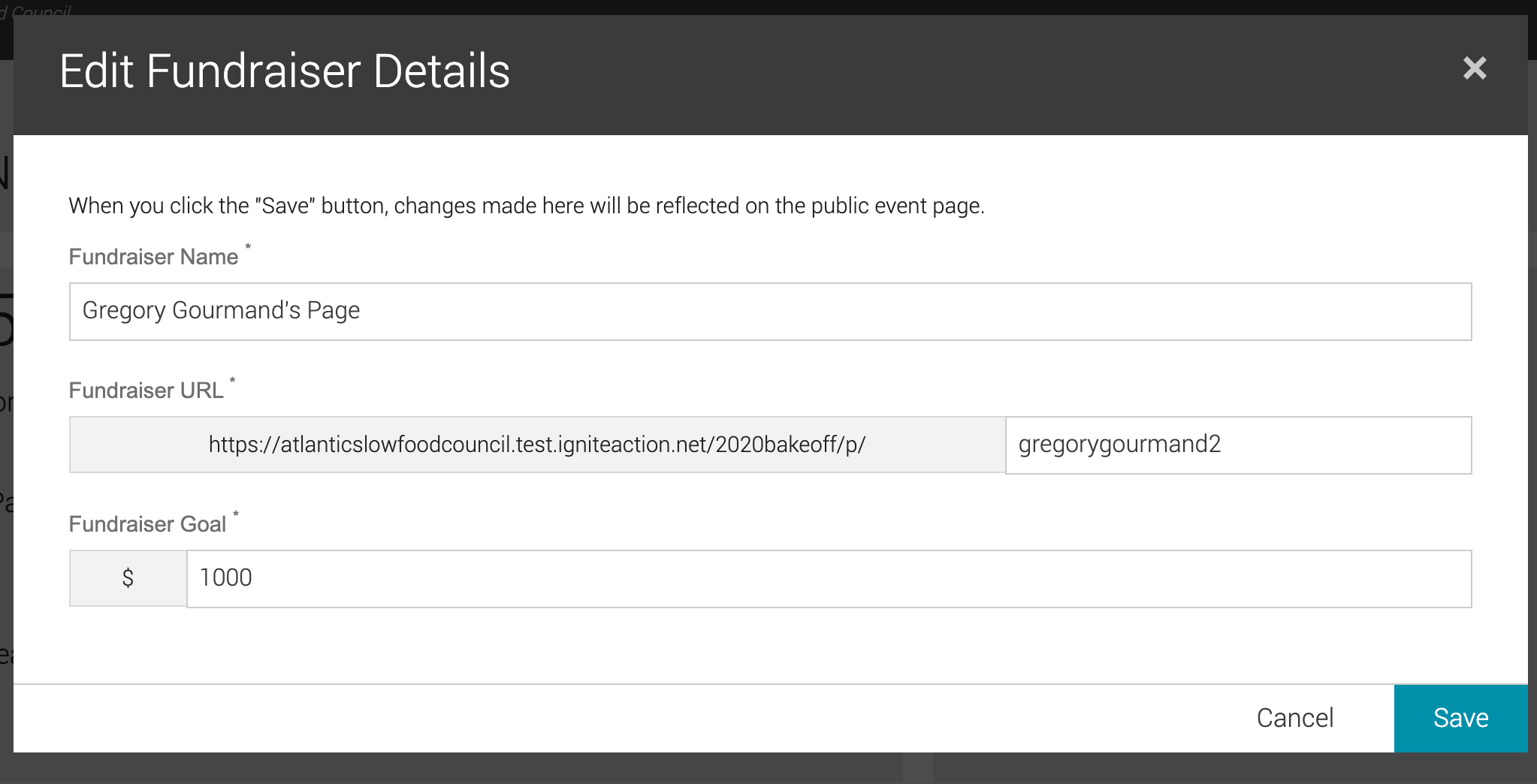This screenshot has width=1537, height=784.
Task: Select the dialog title 'Edit Fundraiser Details'
Action: coord(285,71)
